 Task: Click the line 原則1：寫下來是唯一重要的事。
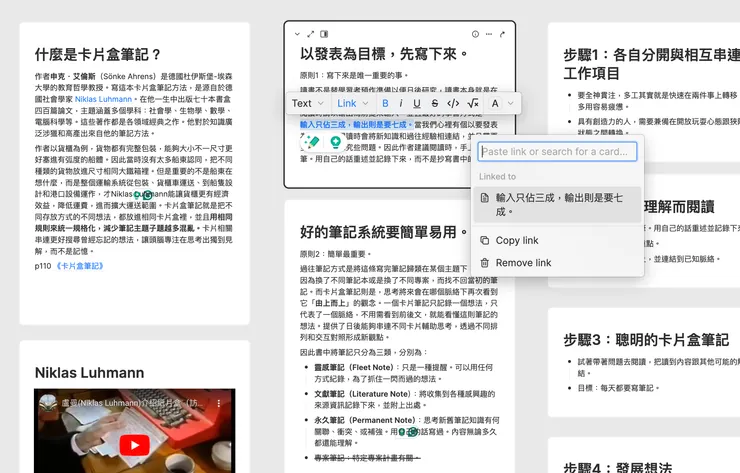tap(354, 75)
